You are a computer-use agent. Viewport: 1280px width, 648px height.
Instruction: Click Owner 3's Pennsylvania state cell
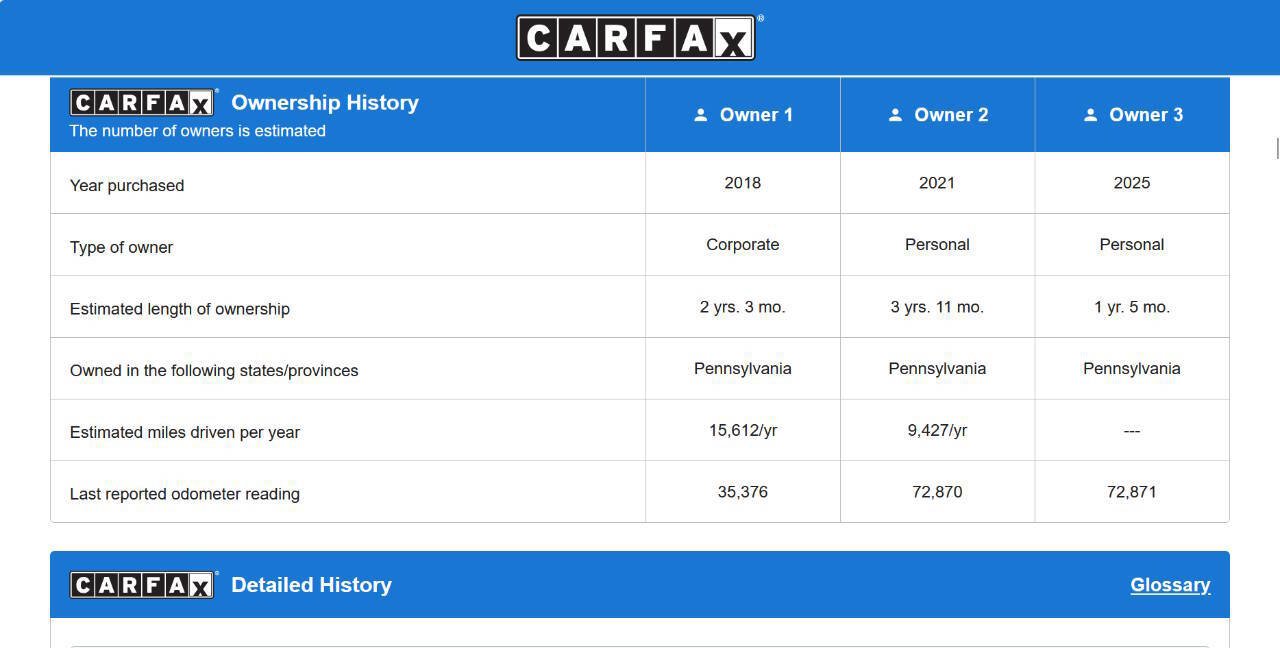click(x=1132, y=369)
